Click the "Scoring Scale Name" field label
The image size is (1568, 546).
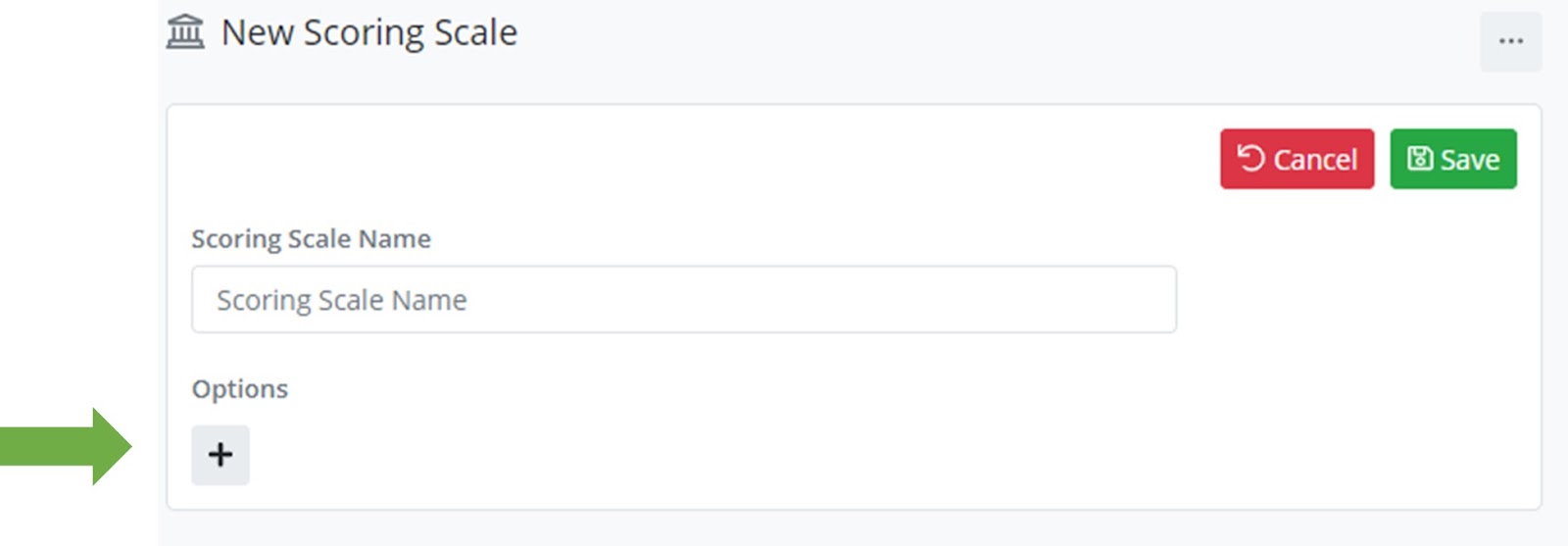tap(311, 239)
